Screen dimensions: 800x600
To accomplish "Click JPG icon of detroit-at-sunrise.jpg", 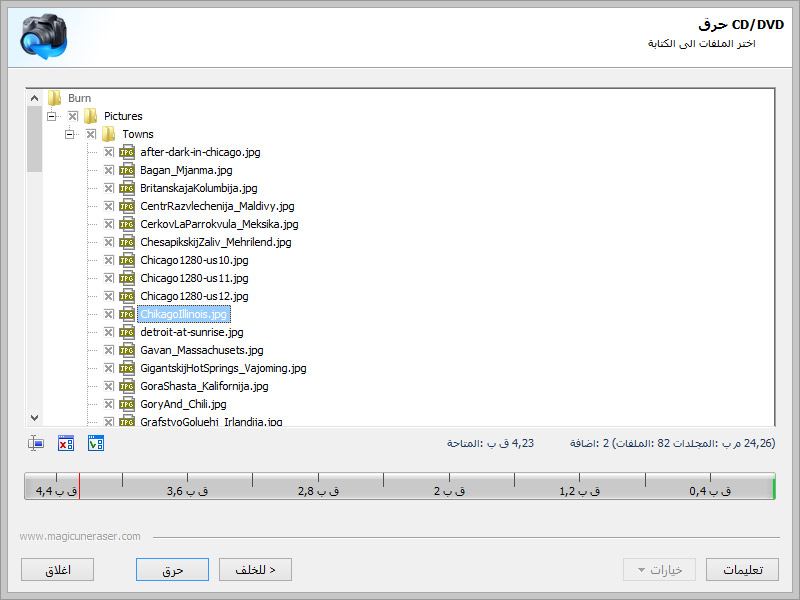I will [x=127, y=333].
